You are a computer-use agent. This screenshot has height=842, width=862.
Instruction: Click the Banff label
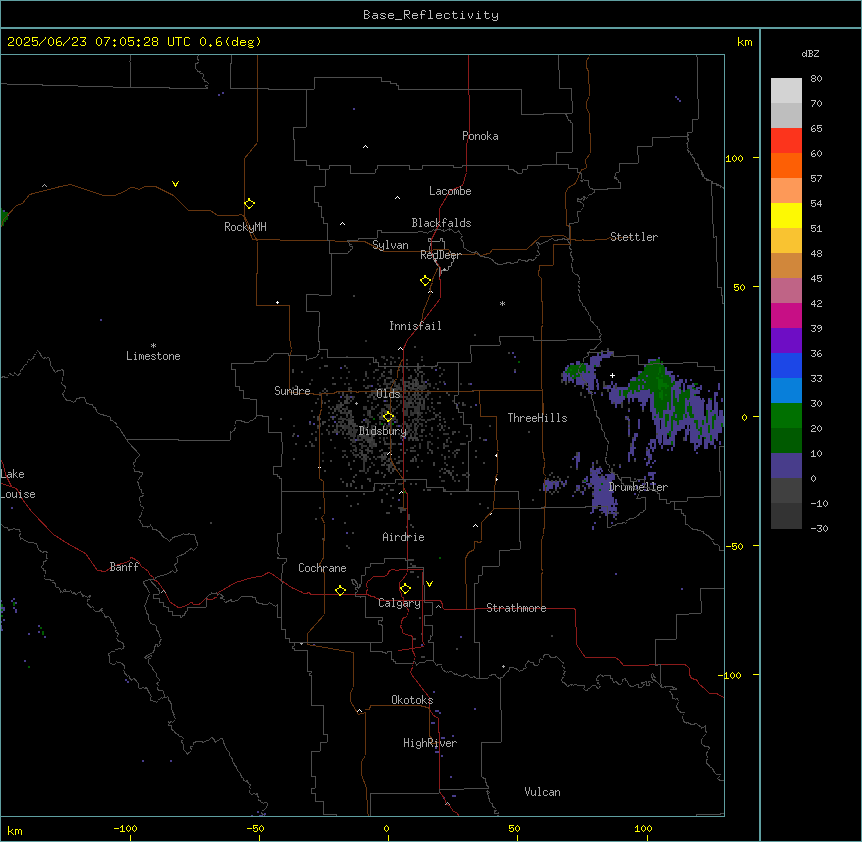click(x=124, y=567)
